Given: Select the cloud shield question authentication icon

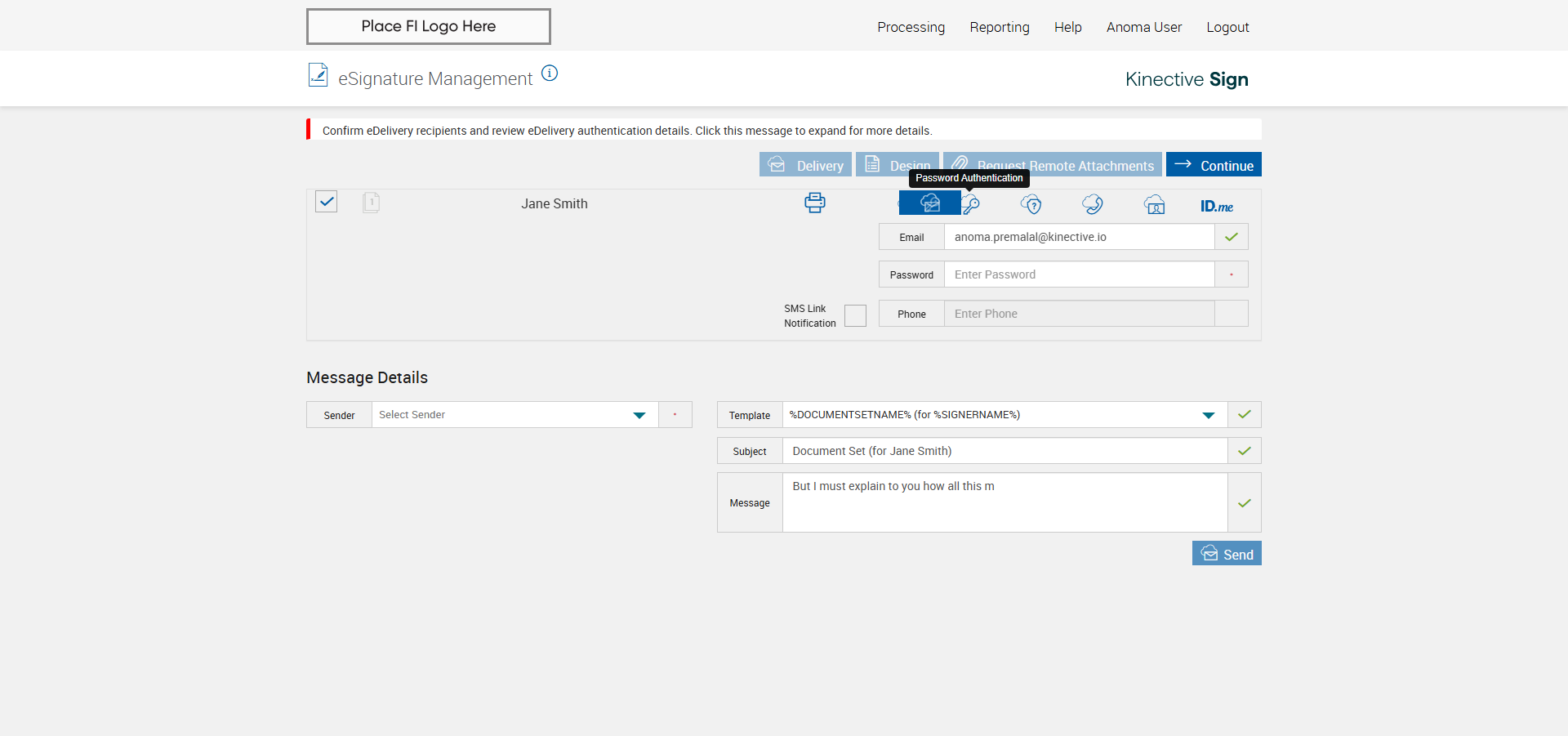Looking at the screenshot, I should point(1031,204).
